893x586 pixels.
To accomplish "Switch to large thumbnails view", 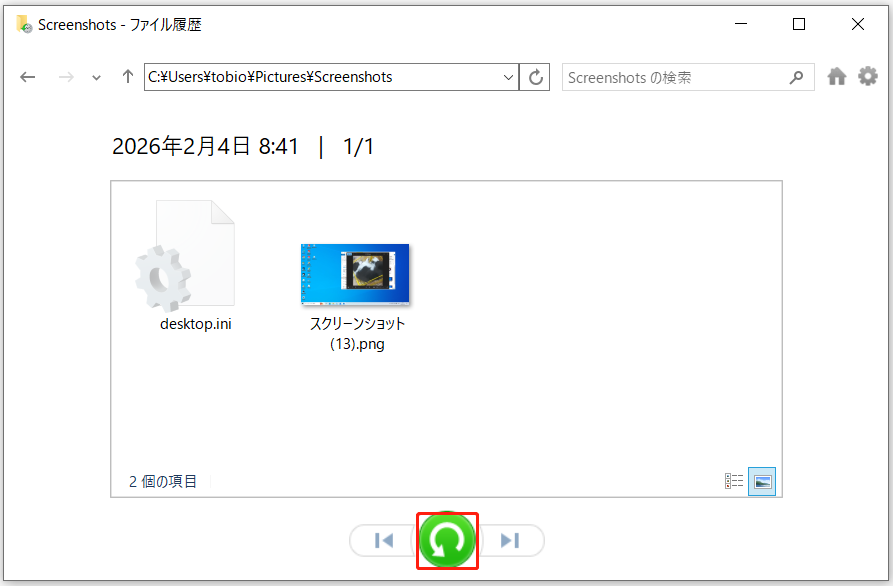I will click(762, 482).
